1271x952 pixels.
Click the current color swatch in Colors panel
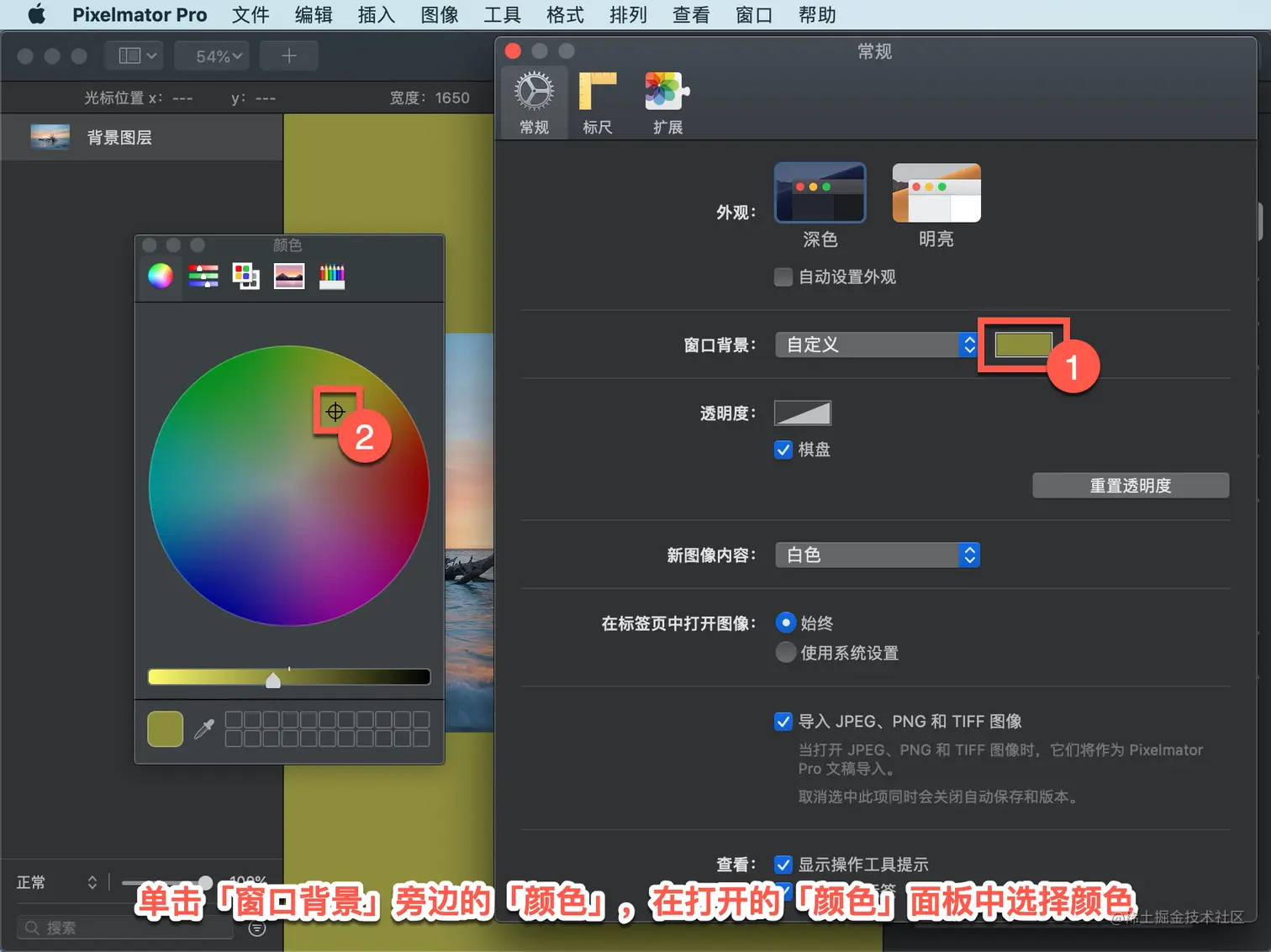coord(166,728)
